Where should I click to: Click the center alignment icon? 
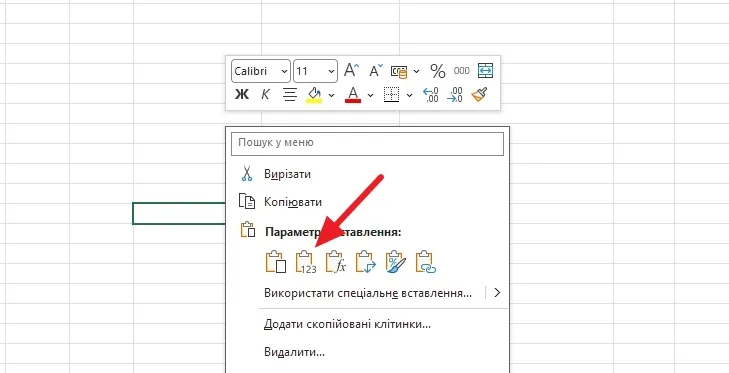point(290,95)
